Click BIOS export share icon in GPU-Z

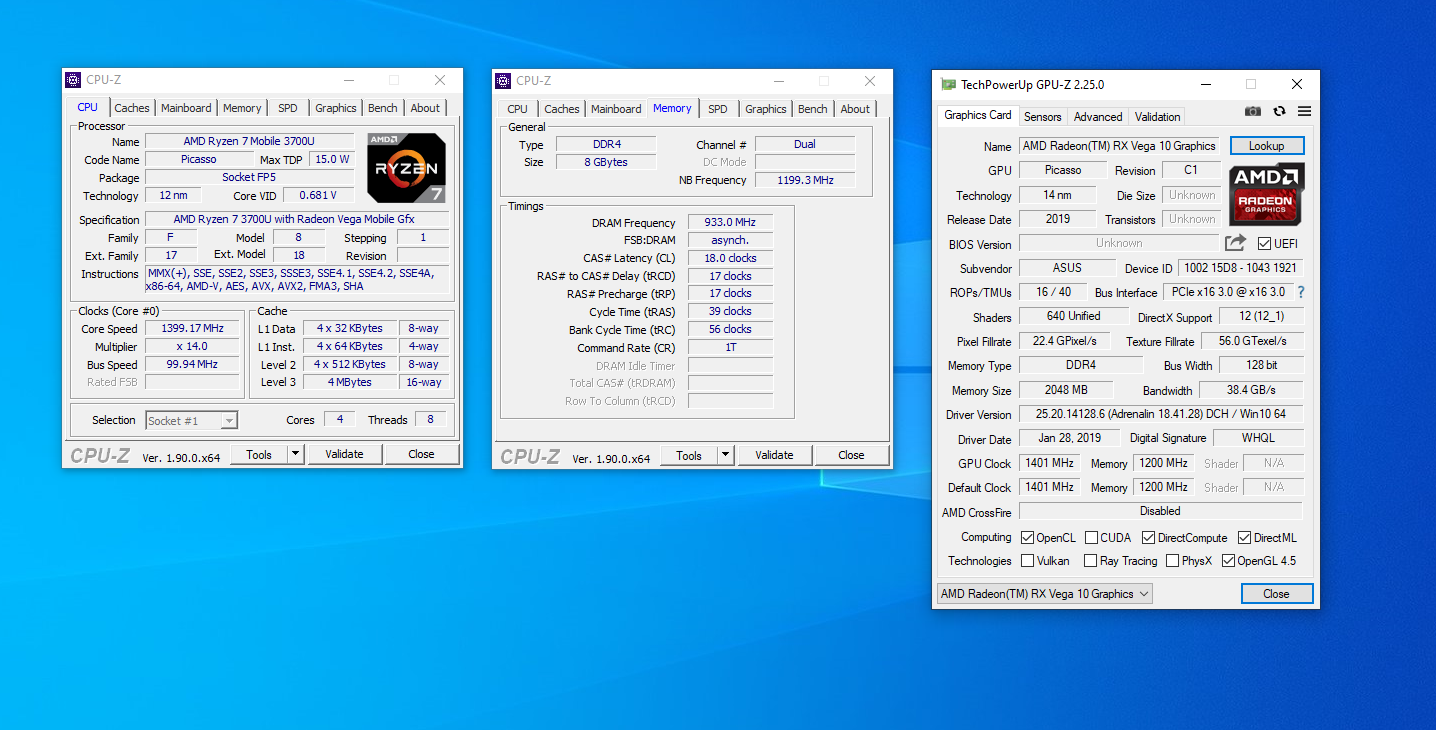1235,243
